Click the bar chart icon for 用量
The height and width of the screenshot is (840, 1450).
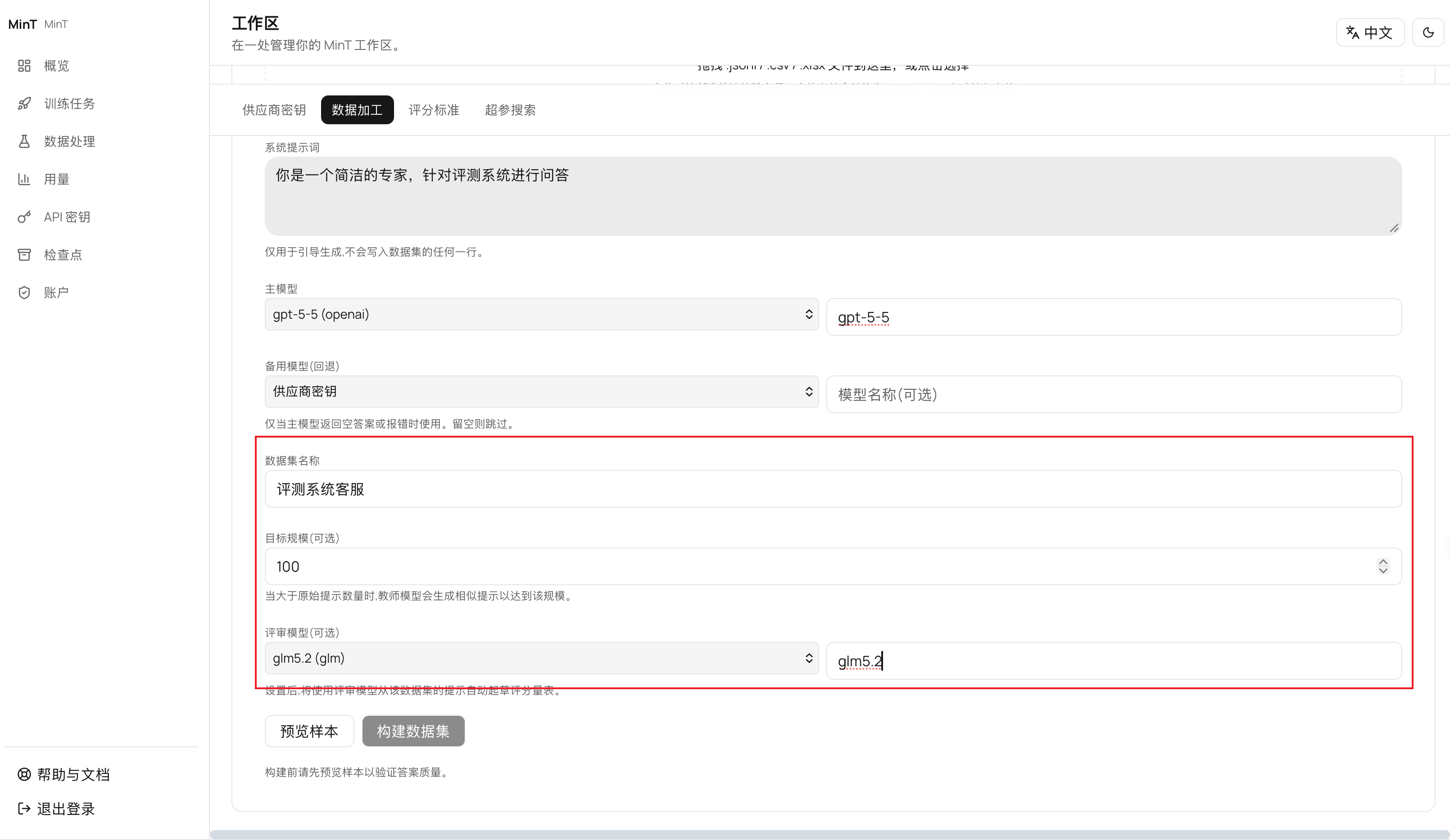click(24, 179)
